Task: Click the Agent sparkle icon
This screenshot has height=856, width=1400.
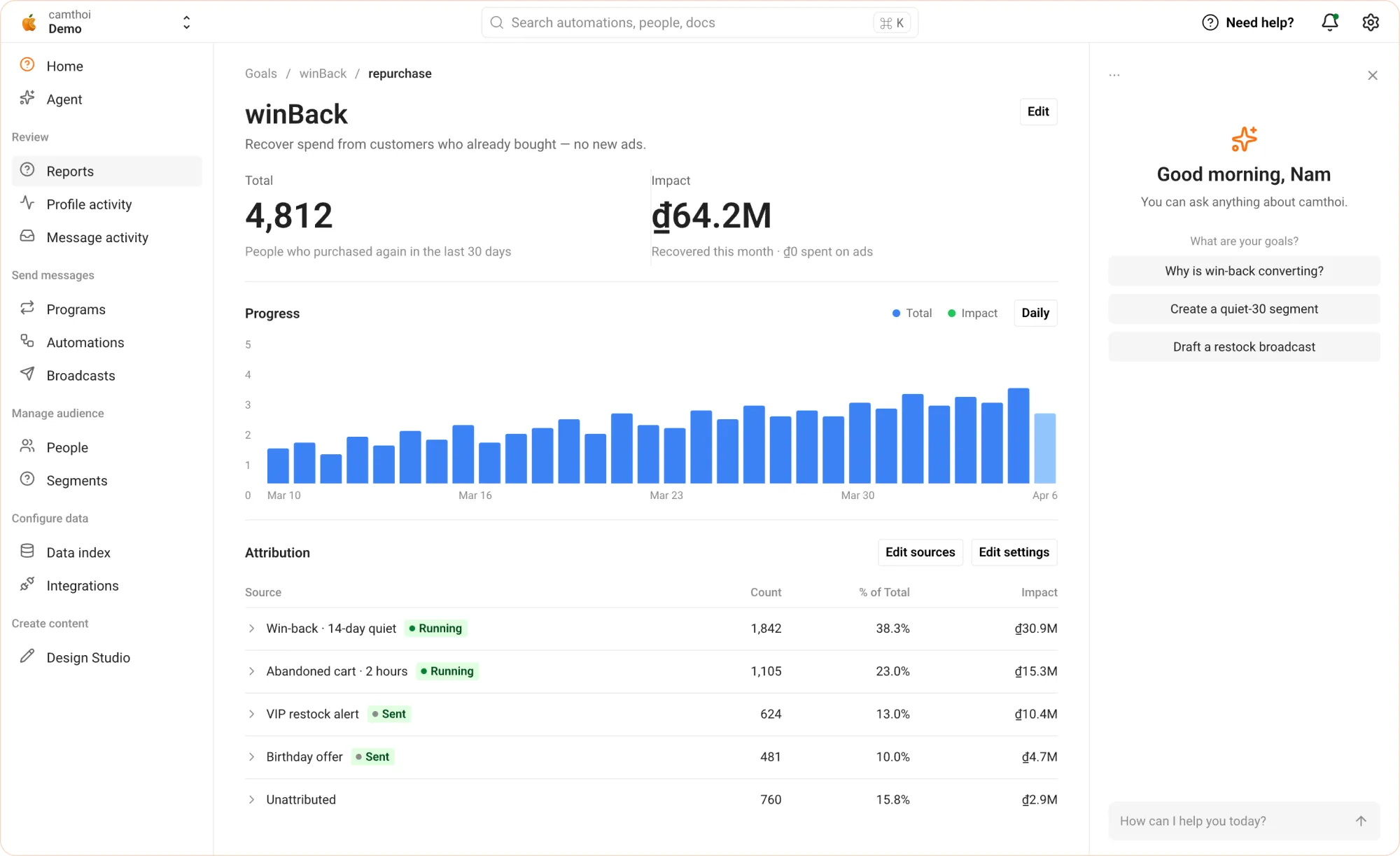Action: (x=27, y=98)
